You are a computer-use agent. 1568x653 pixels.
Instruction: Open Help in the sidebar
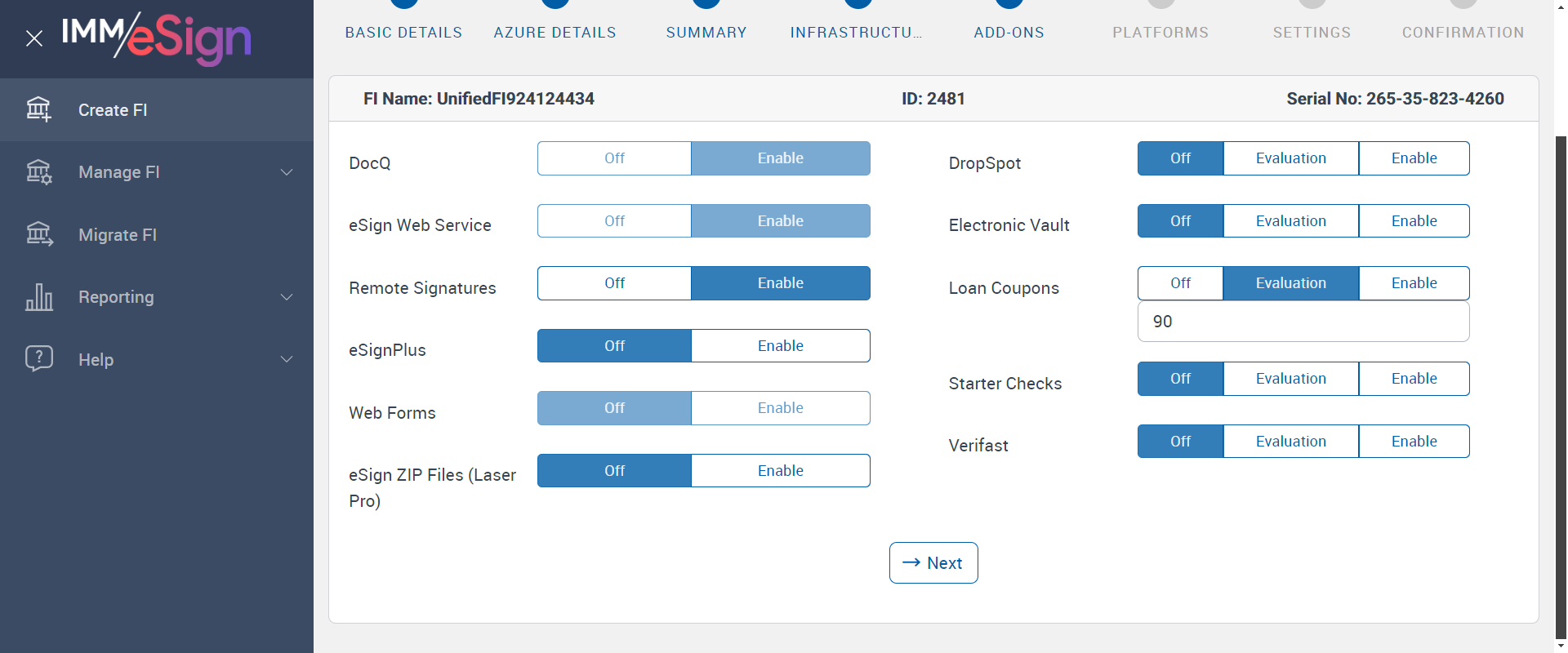click(157, 359)
